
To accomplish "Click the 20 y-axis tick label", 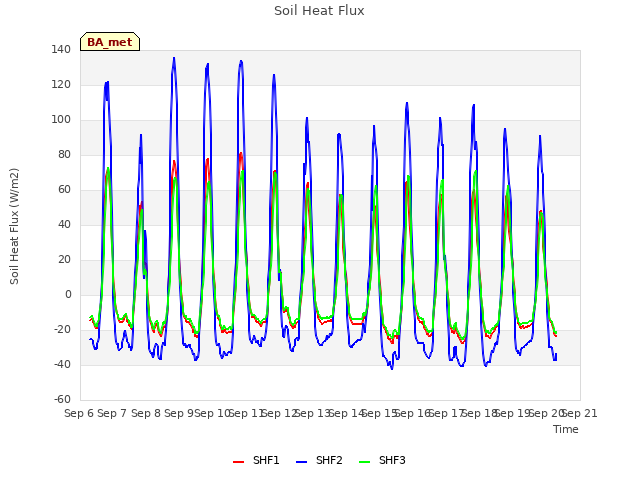I will pos(64,260).
